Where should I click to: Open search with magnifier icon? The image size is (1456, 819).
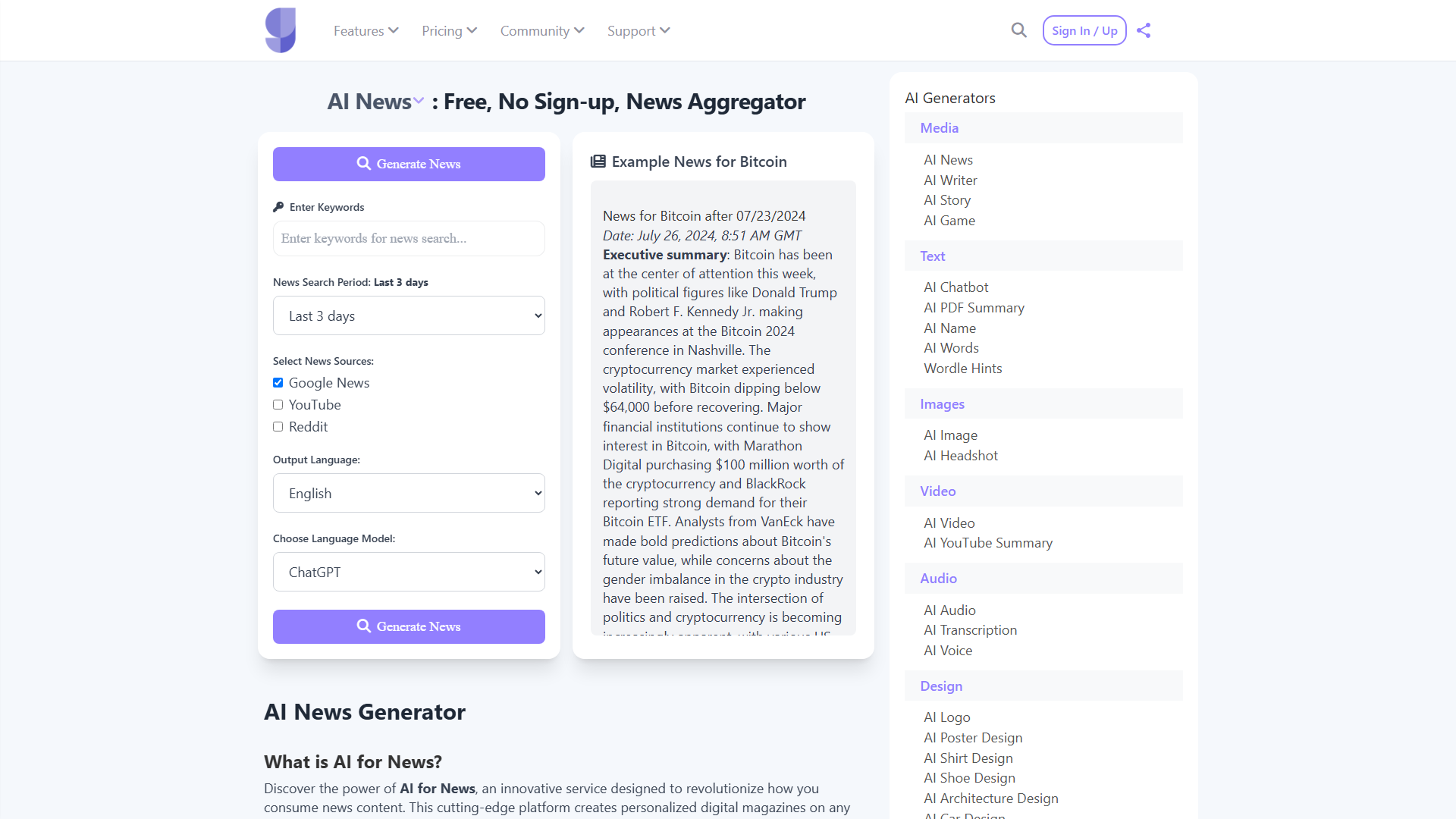tap(1018, 30)
